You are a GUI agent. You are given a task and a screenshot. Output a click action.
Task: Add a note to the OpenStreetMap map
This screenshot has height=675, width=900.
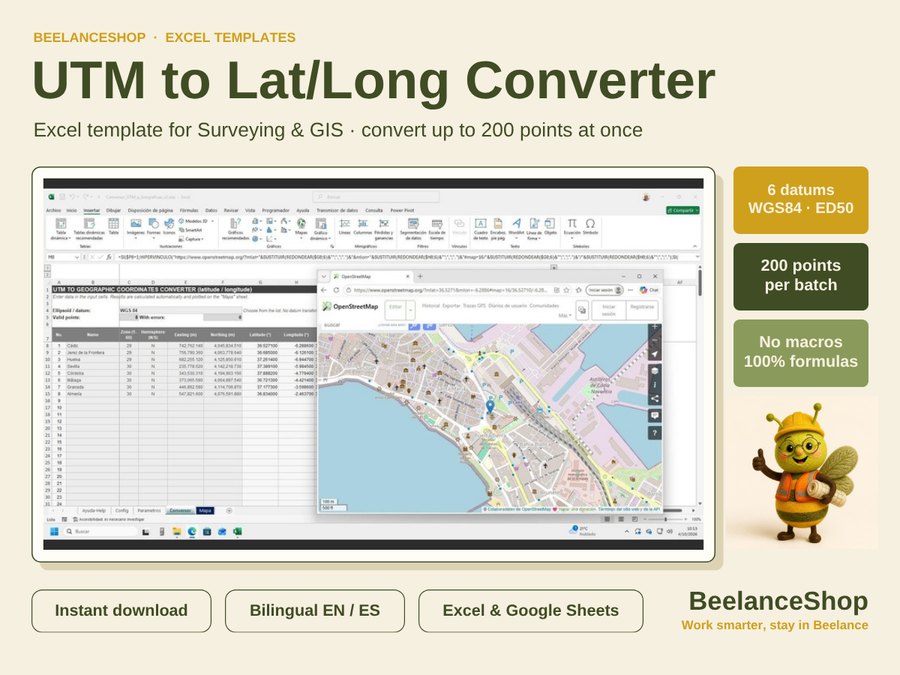[654, 415]
